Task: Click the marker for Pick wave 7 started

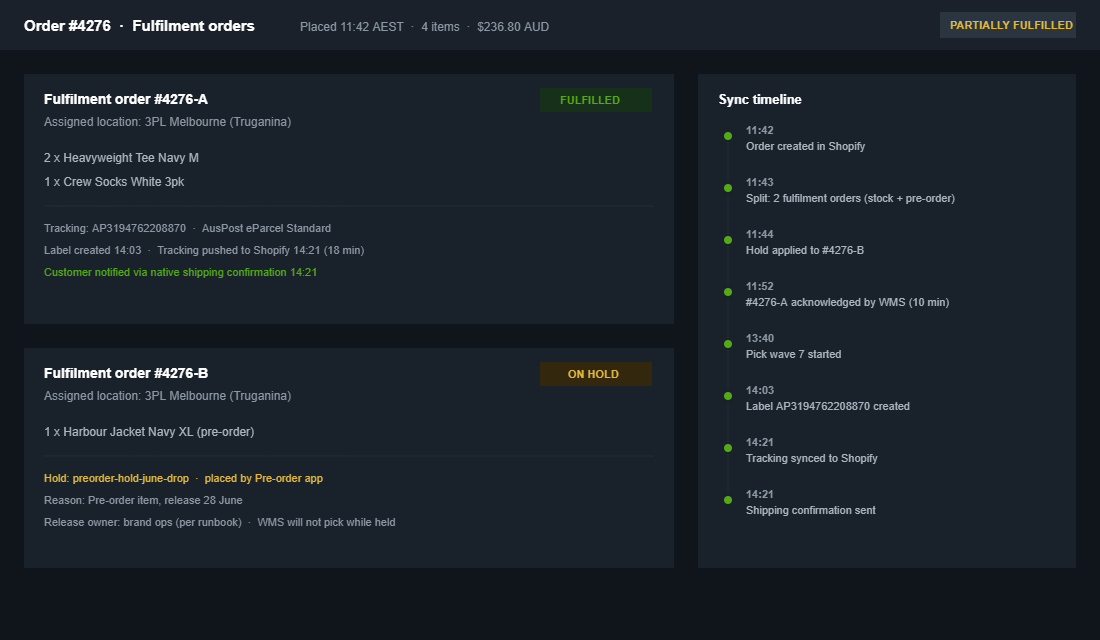Action: coord(727,344)
